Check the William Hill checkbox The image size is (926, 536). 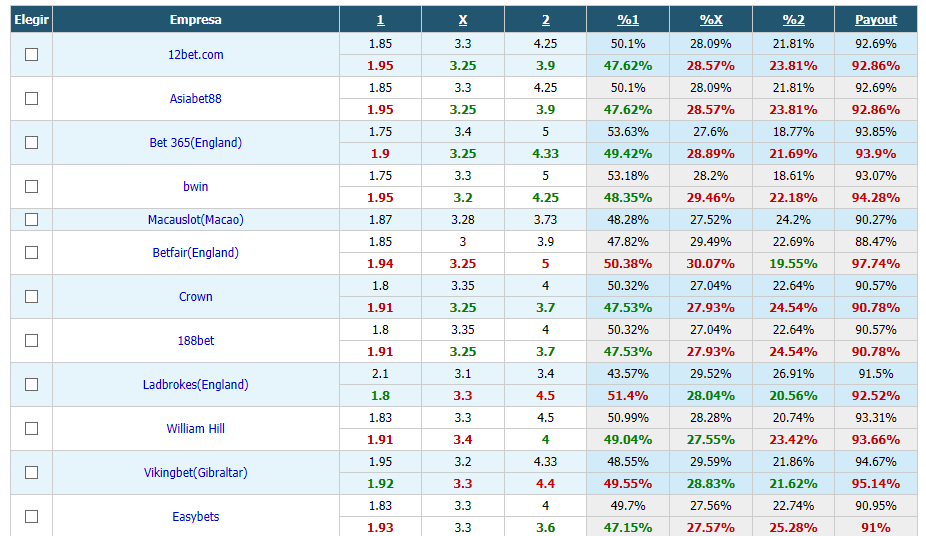31,429
